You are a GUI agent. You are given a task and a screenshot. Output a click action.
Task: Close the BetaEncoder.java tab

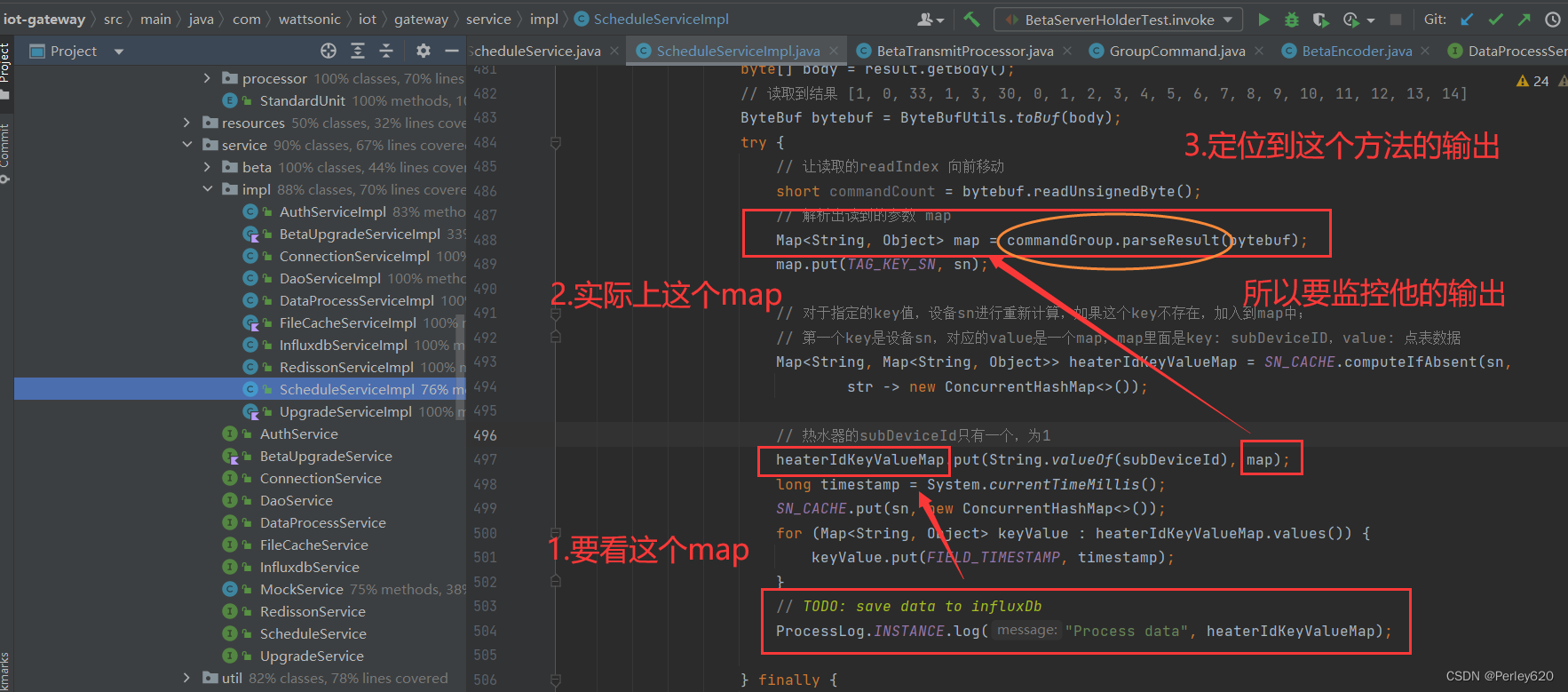[x=1426, y=52]
